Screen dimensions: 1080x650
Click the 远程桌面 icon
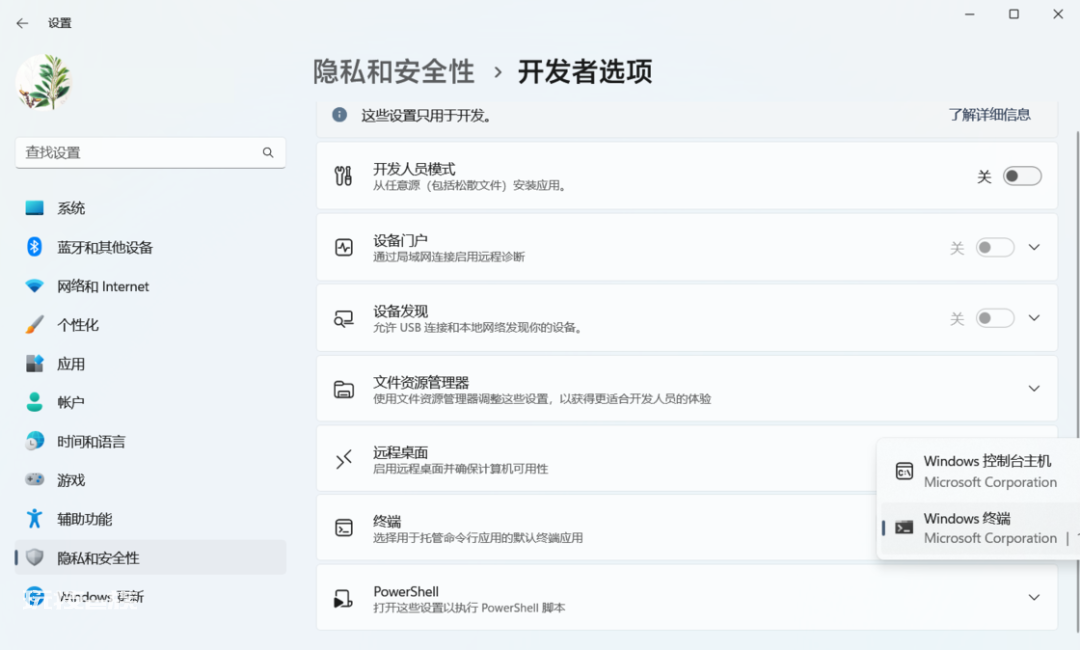tap(344, 459)
